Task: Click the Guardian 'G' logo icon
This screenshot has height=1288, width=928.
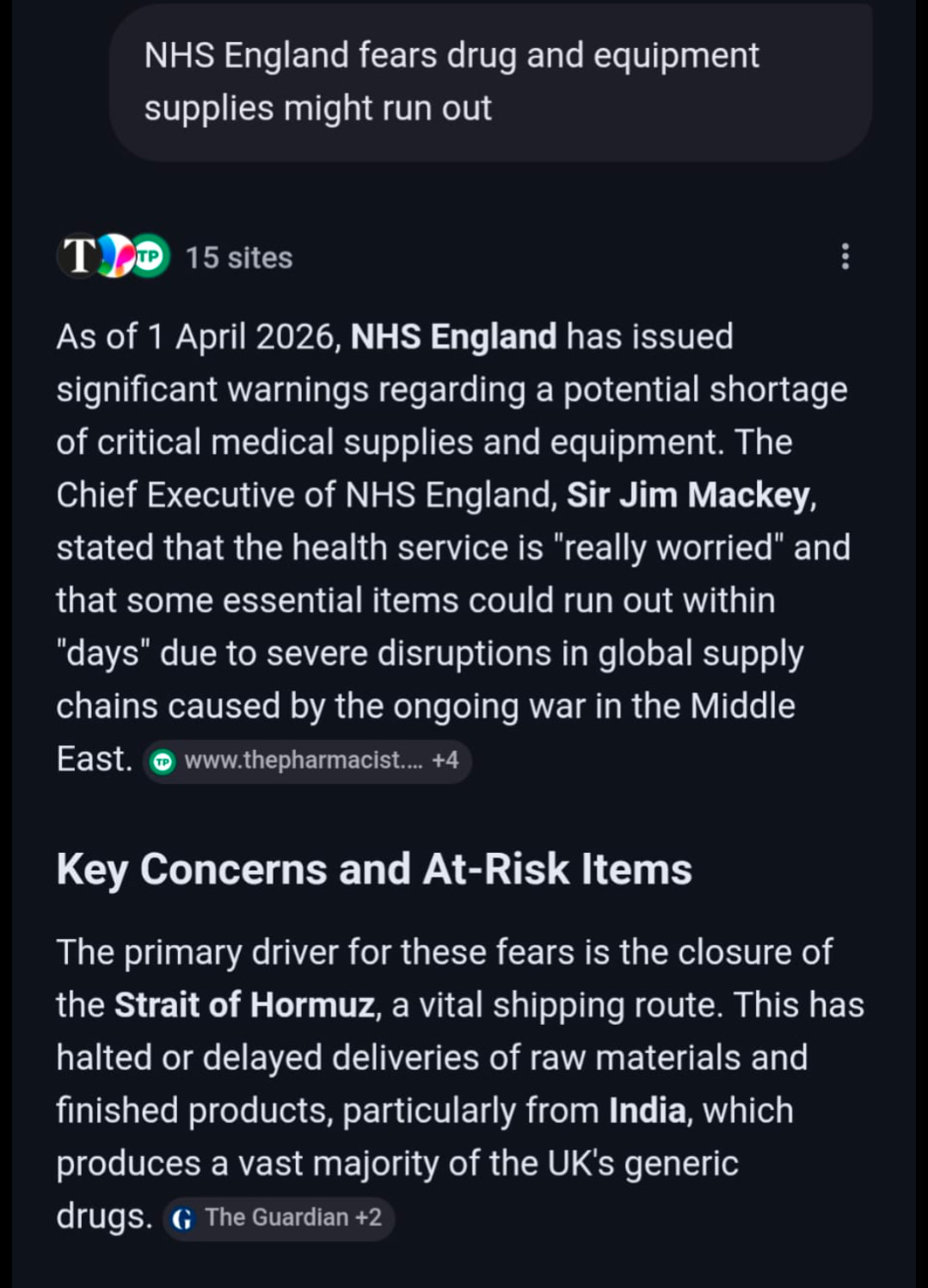Action: click(182, 1218)
